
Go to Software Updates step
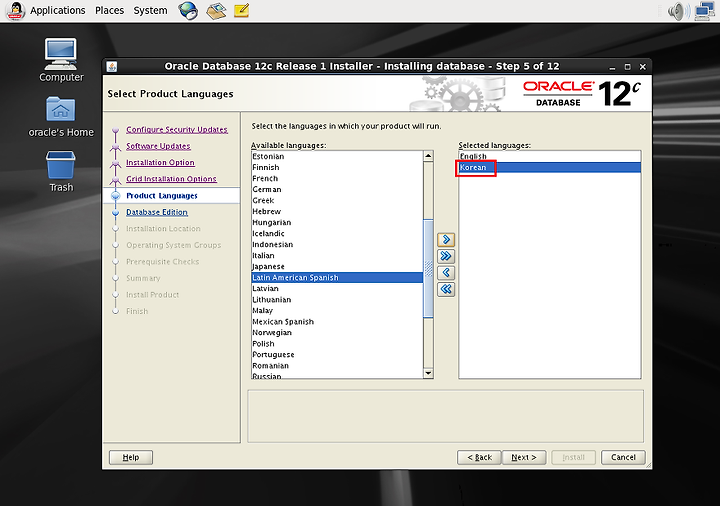[158, 146]
